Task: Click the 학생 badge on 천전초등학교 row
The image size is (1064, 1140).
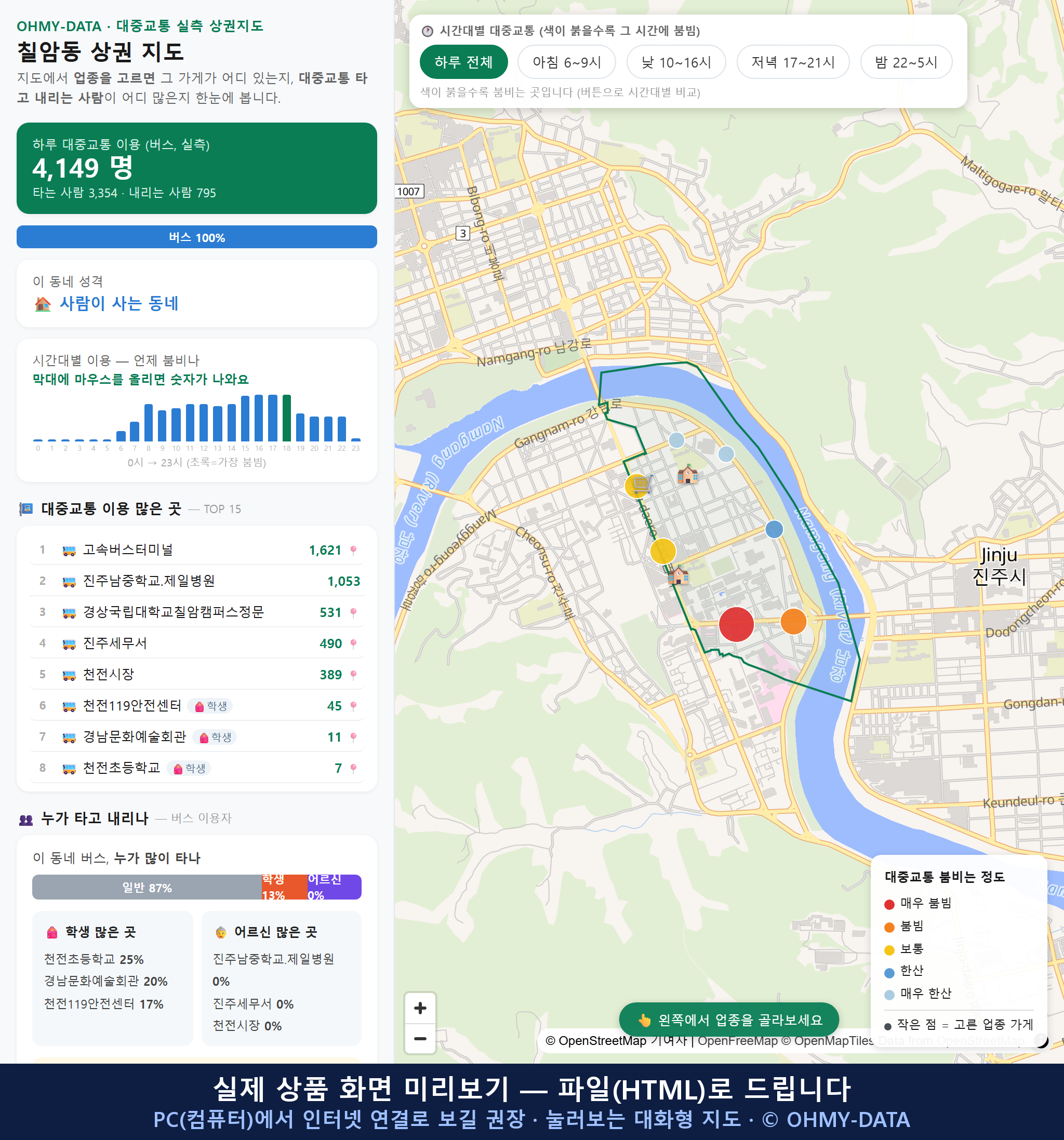Action: 189,769
